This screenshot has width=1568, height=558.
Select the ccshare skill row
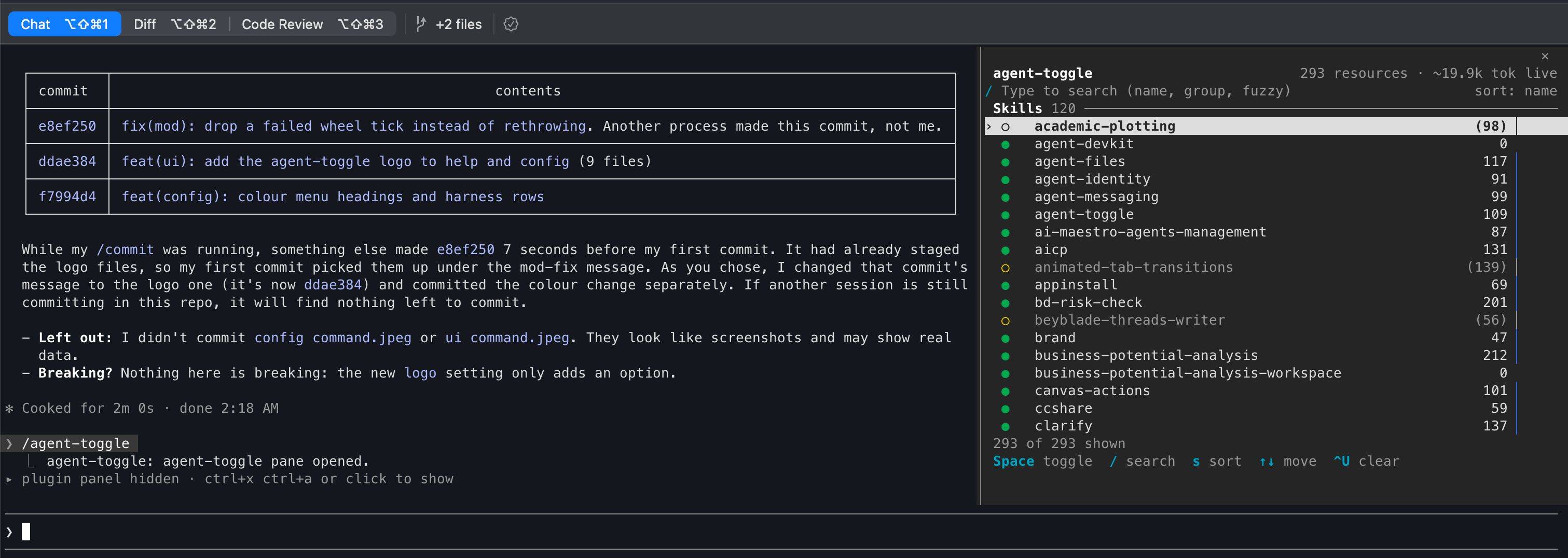(1251, 408)
